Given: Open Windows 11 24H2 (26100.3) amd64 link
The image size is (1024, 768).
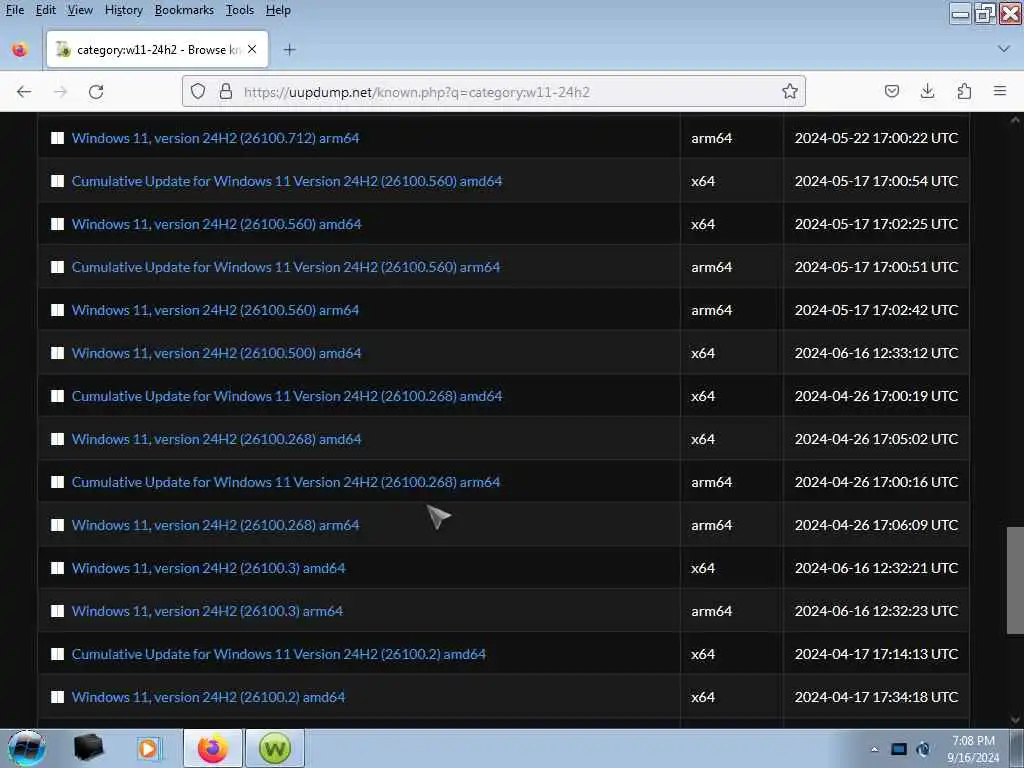Looking at the screenshot, I should pos(208,568).
